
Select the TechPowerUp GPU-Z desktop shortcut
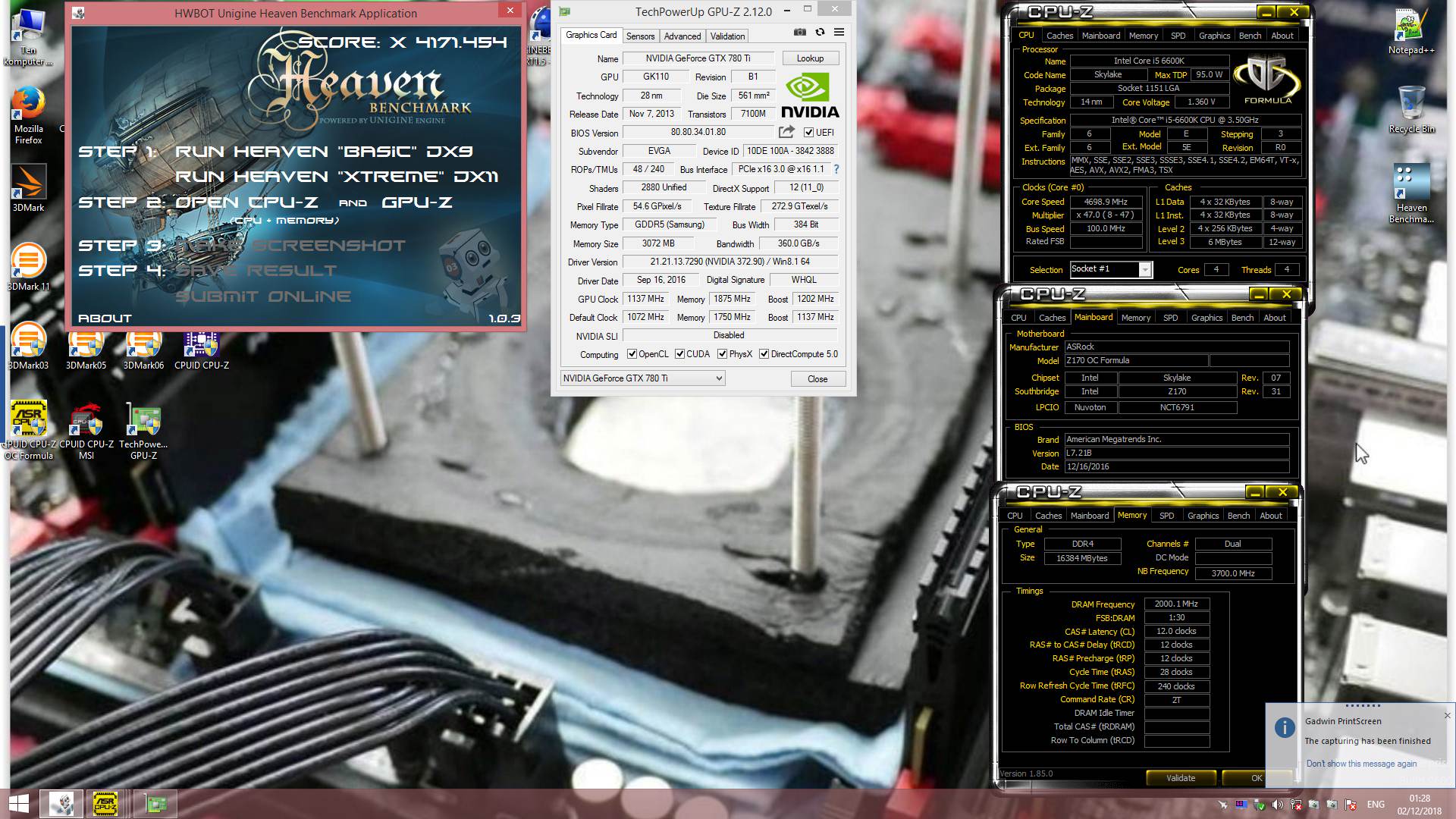point(143,430)
